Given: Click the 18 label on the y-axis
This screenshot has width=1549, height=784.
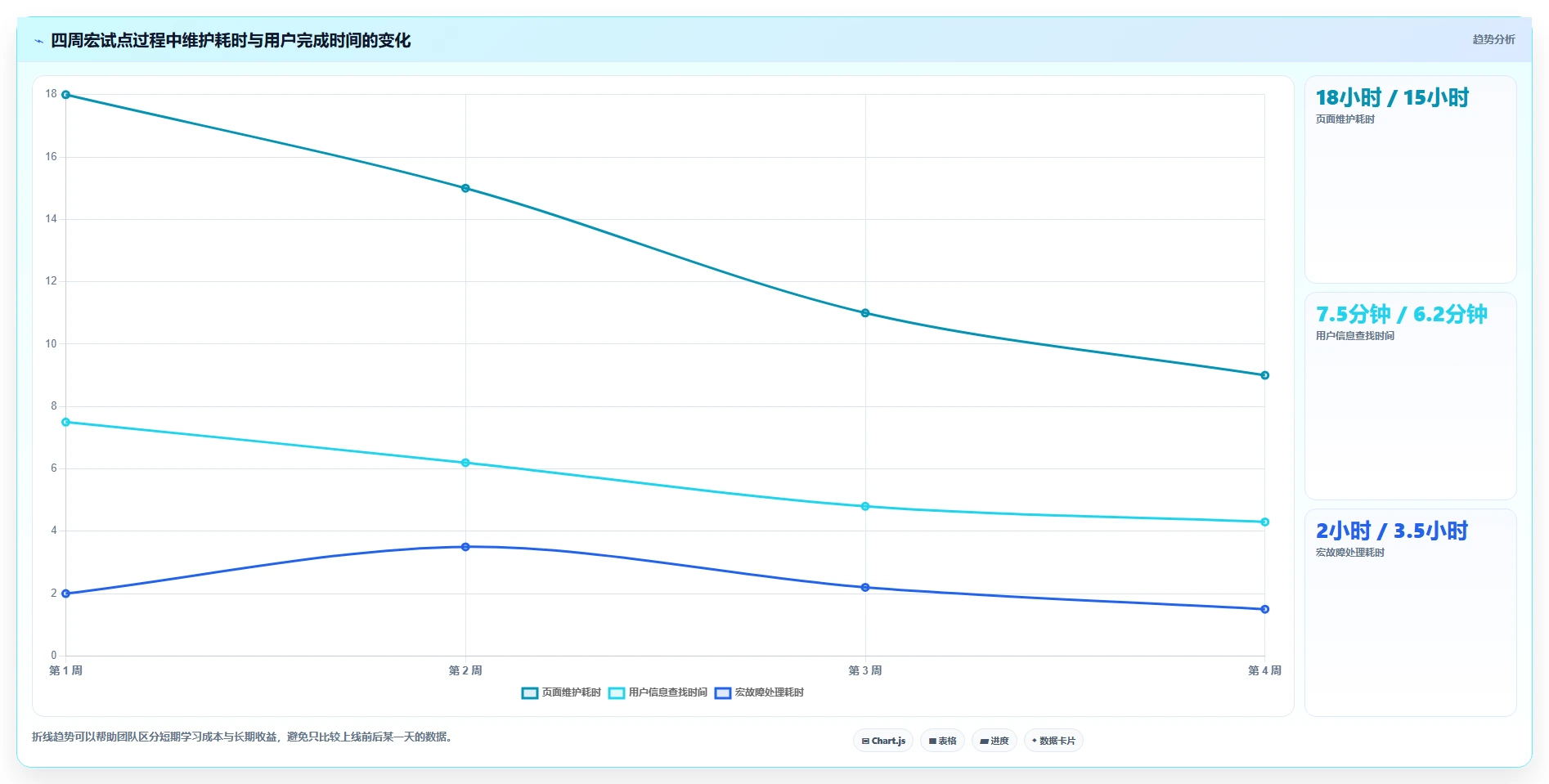Looking at the screenshot, I should [52, 94].
